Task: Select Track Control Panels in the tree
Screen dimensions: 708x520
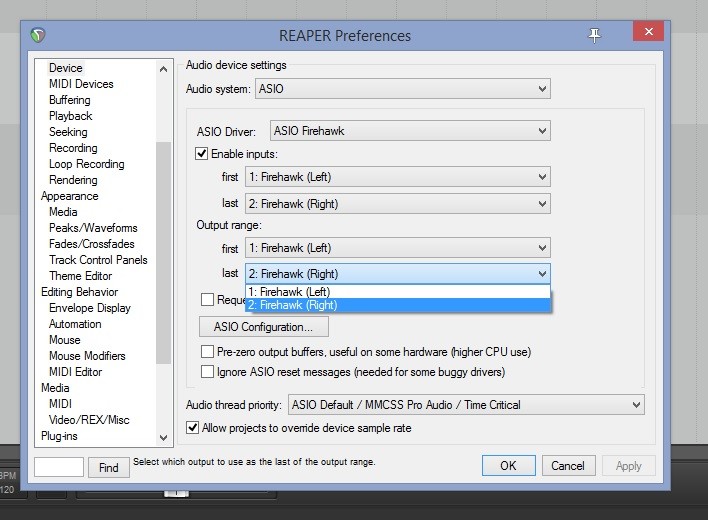Action: pyautogui.click(x=98, y=260)
